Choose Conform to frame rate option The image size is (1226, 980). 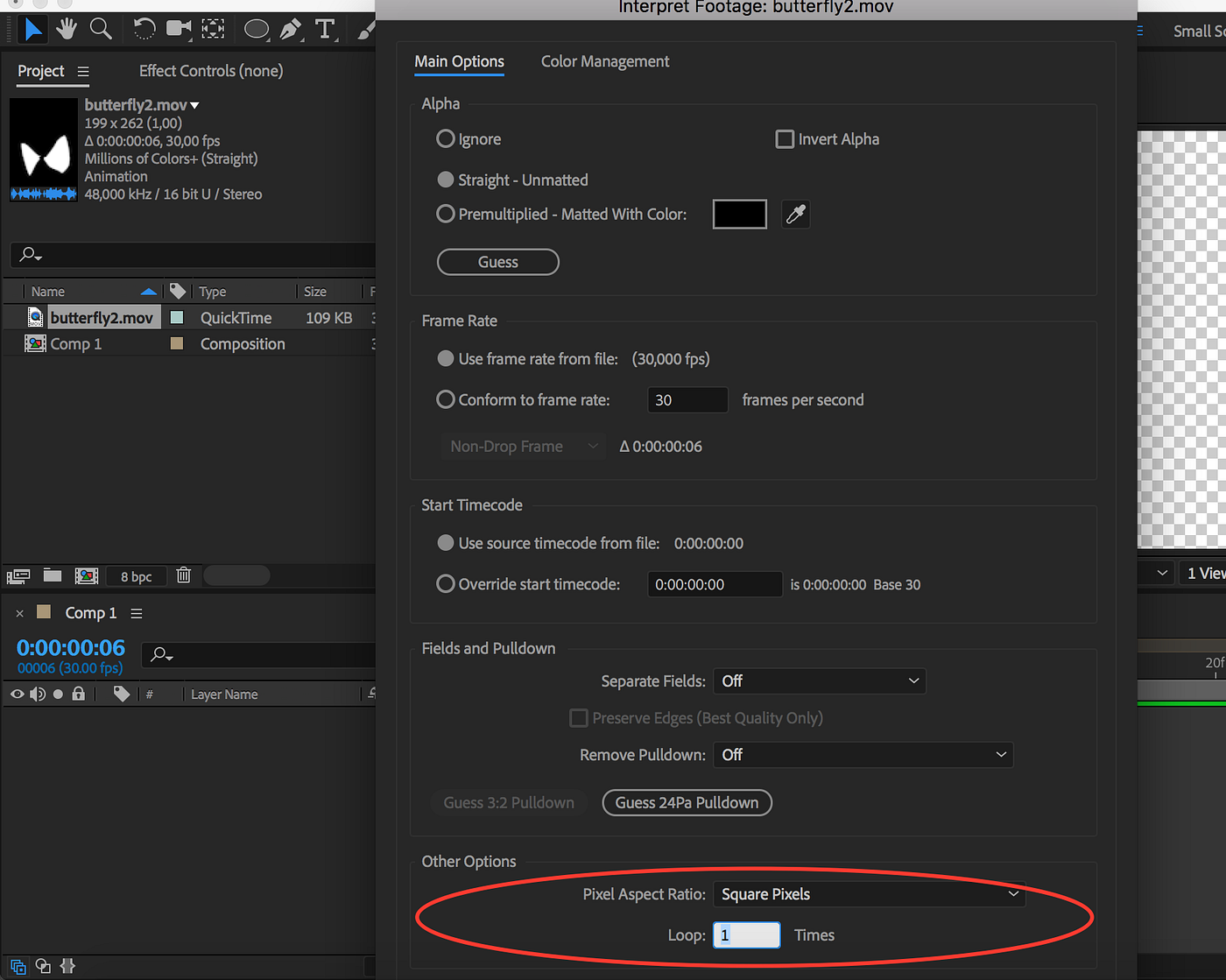point(445,399)
